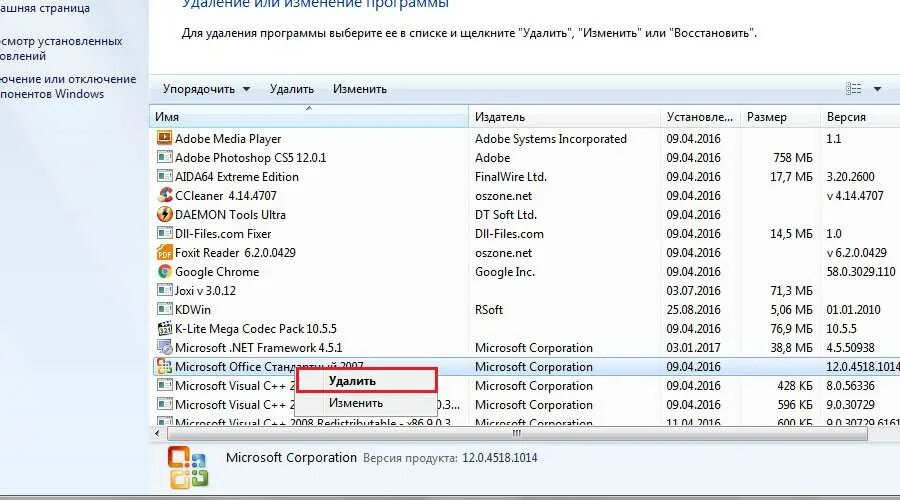Select Google Chrome entry name

[x=217, y=272]
